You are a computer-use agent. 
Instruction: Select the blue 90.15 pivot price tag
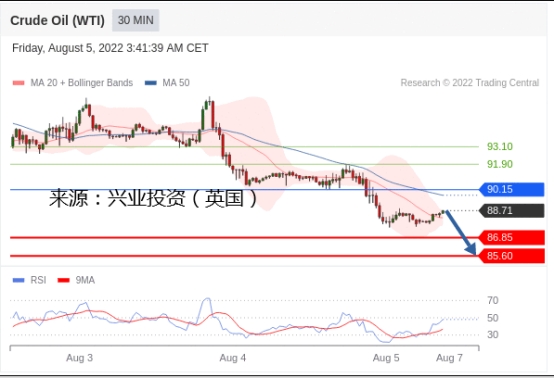[x=512, y=189]
